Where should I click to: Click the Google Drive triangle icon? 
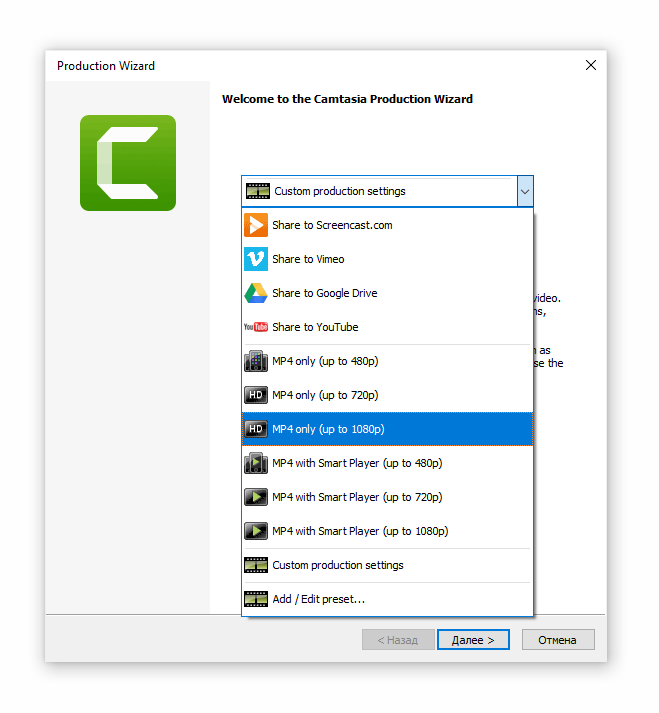(256, 293)
